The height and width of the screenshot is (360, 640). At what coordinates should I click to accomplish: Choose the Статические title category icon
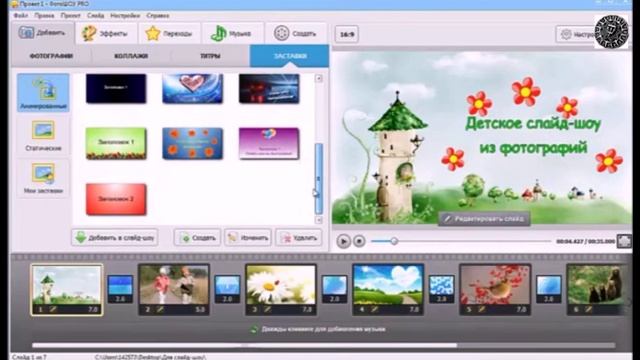[x=43, y=136]
